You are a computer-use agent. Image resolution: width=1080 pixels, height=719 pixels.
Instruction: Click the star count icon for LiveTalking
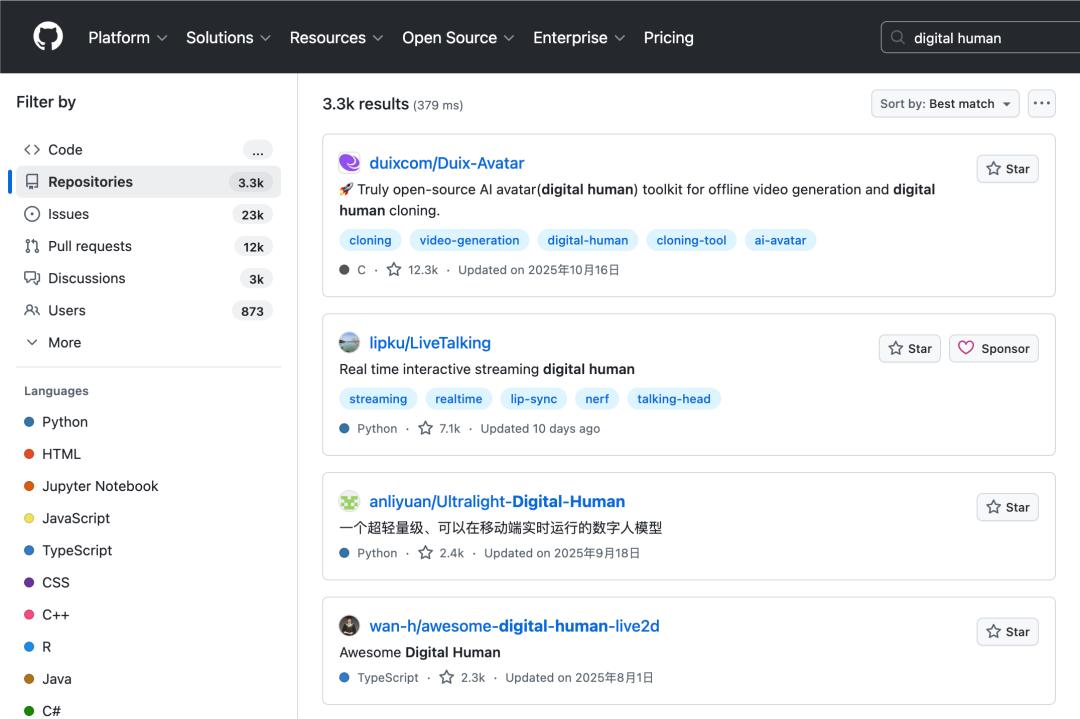[x=426, y=428]
